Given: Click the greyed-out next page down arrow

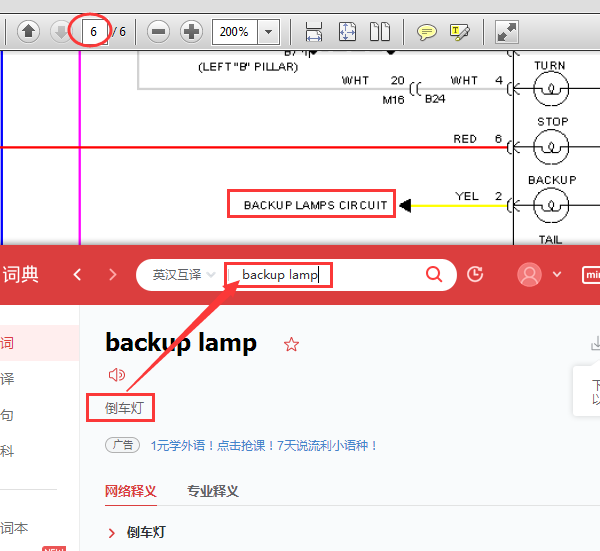Looking at the screenshot, I should tap(60, 31).
